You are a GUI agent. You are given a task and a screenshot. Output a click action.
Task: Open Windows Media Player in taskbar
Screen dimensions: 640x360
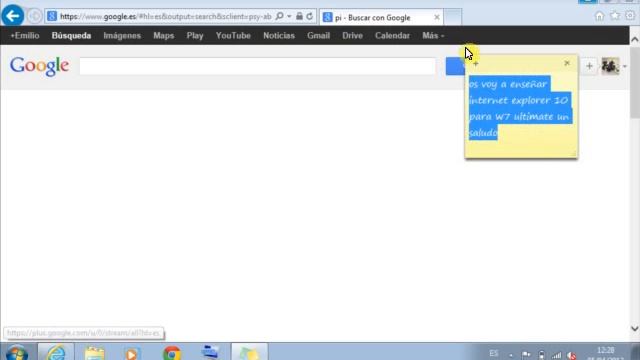(x=131, y=353)
